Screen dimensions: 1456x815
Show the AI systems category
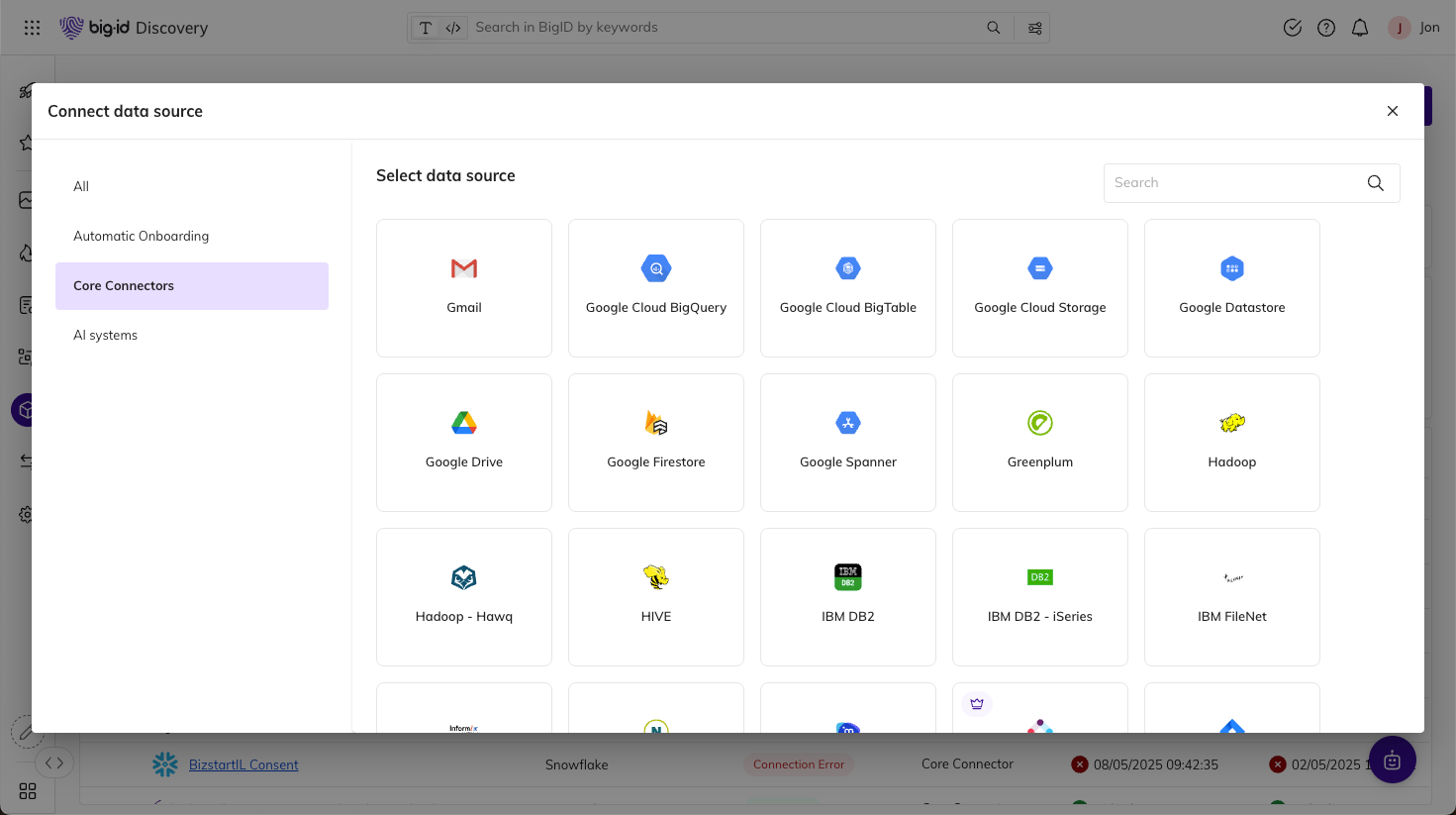105,335
